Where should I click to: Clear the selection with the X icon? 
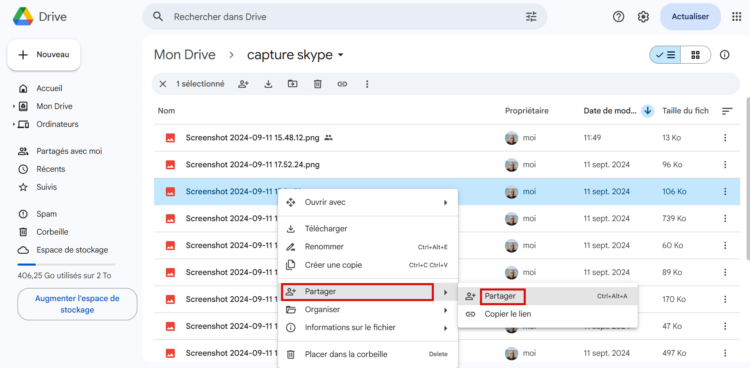[163, 84]
